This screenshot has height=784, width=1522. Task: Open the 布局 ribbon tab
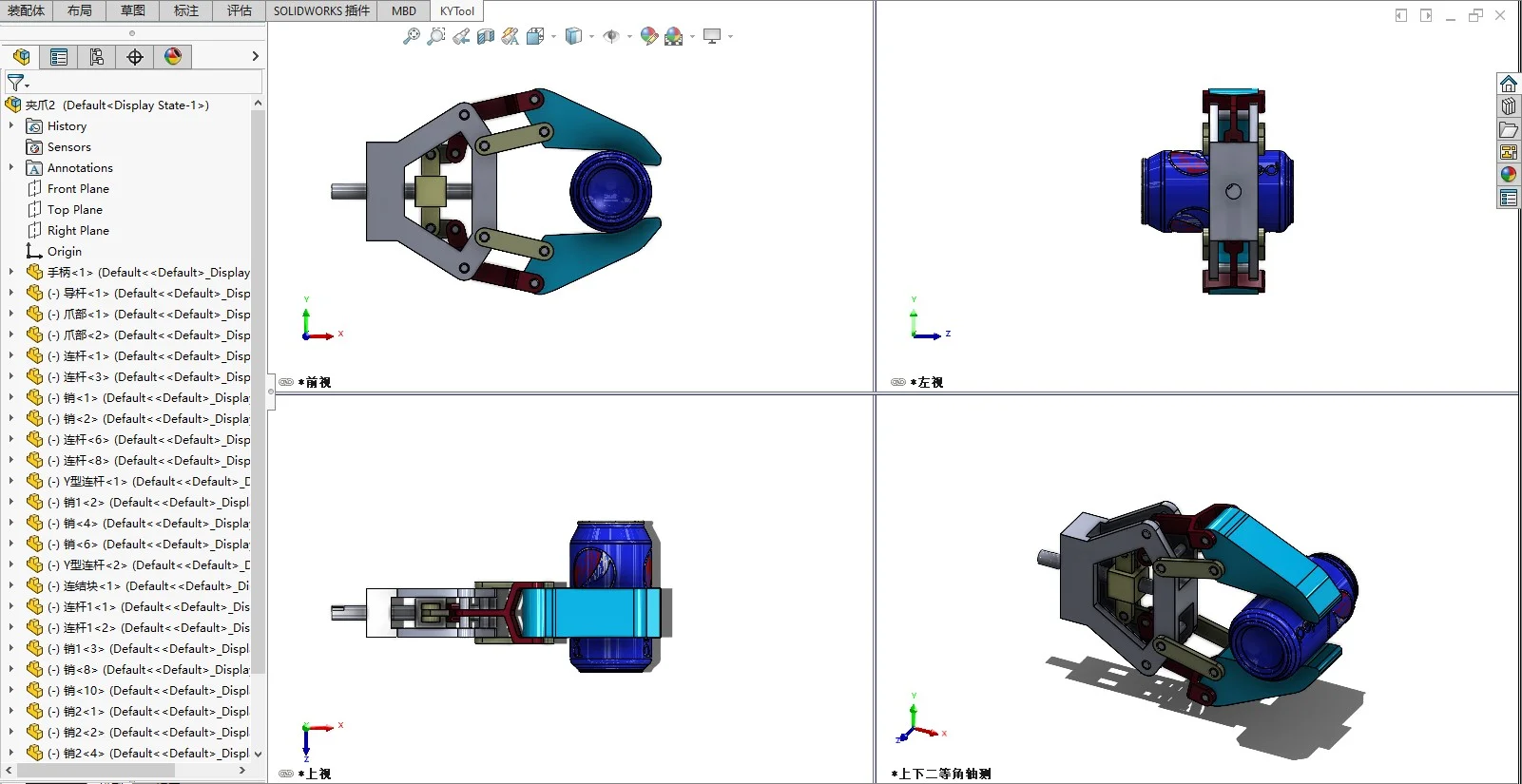[x=80, y=10]
